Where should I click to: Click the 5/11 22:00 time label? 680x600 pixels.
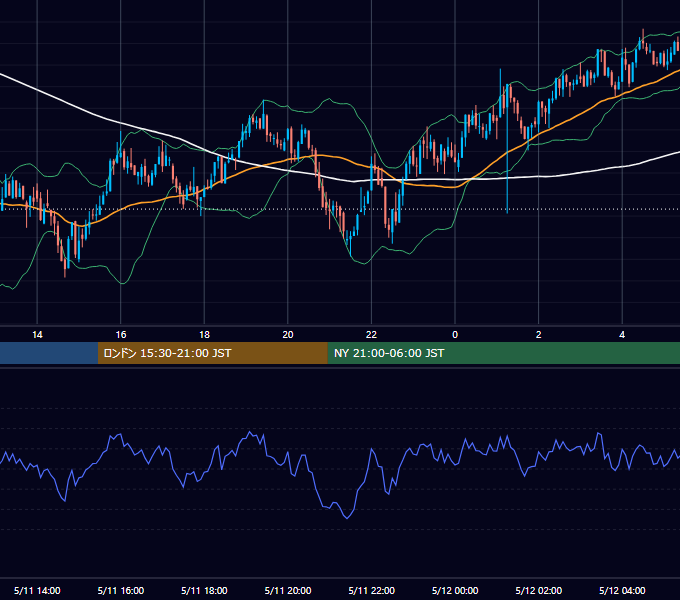coord(372,590)
